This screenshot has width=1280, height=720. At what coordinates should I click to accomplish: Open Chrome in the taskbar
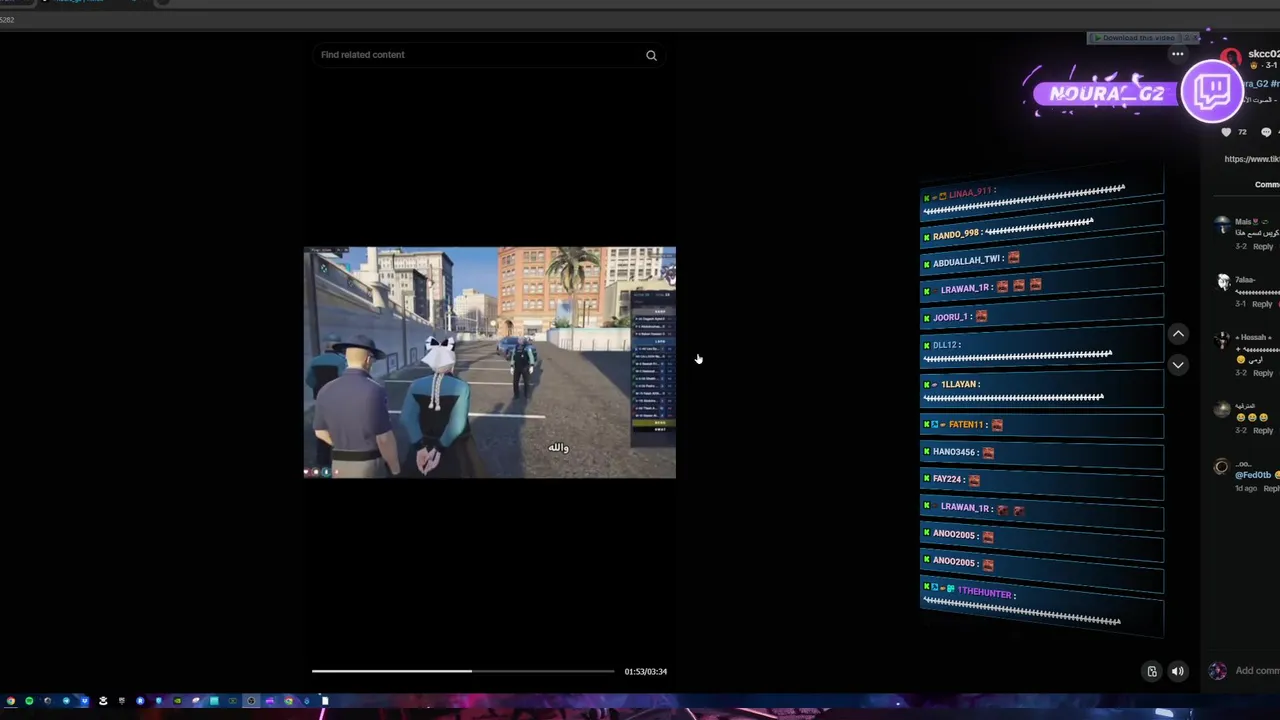click(x=11, y=701)
